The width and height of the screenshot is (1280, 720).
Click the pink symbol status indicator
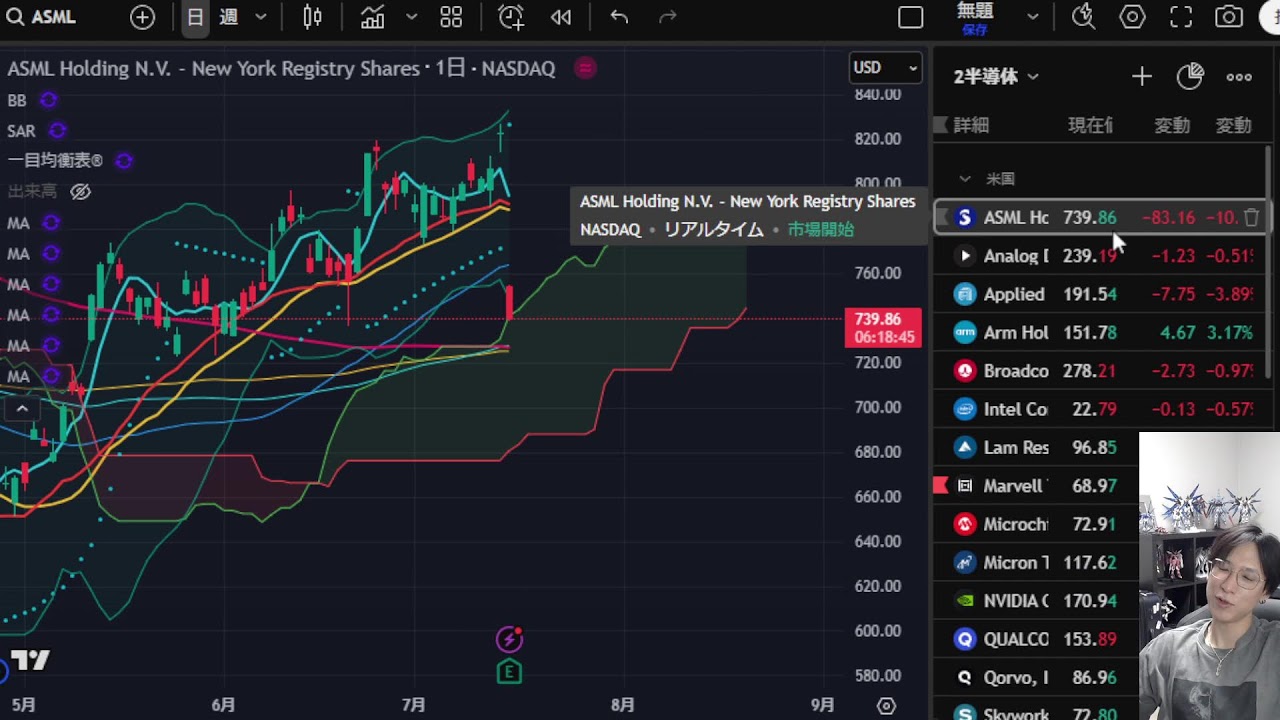click(586, 68)
